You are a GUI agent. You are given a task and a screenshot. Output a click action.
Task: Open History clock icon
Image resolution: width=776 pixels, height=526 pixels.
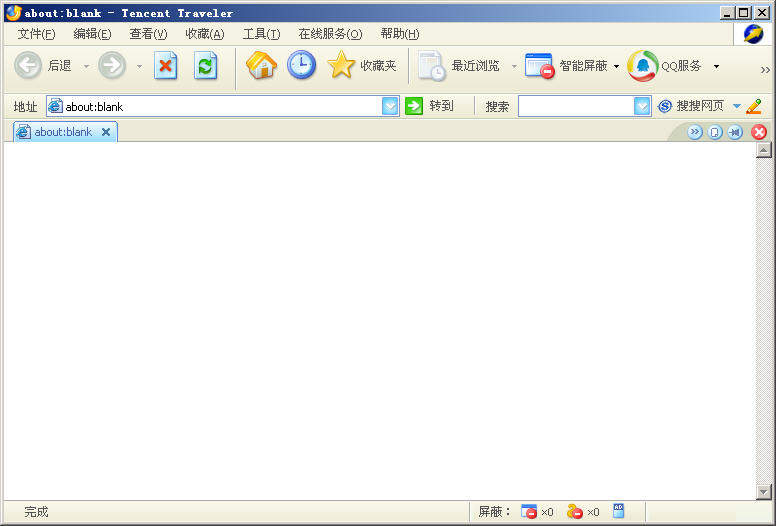[301, 65]
